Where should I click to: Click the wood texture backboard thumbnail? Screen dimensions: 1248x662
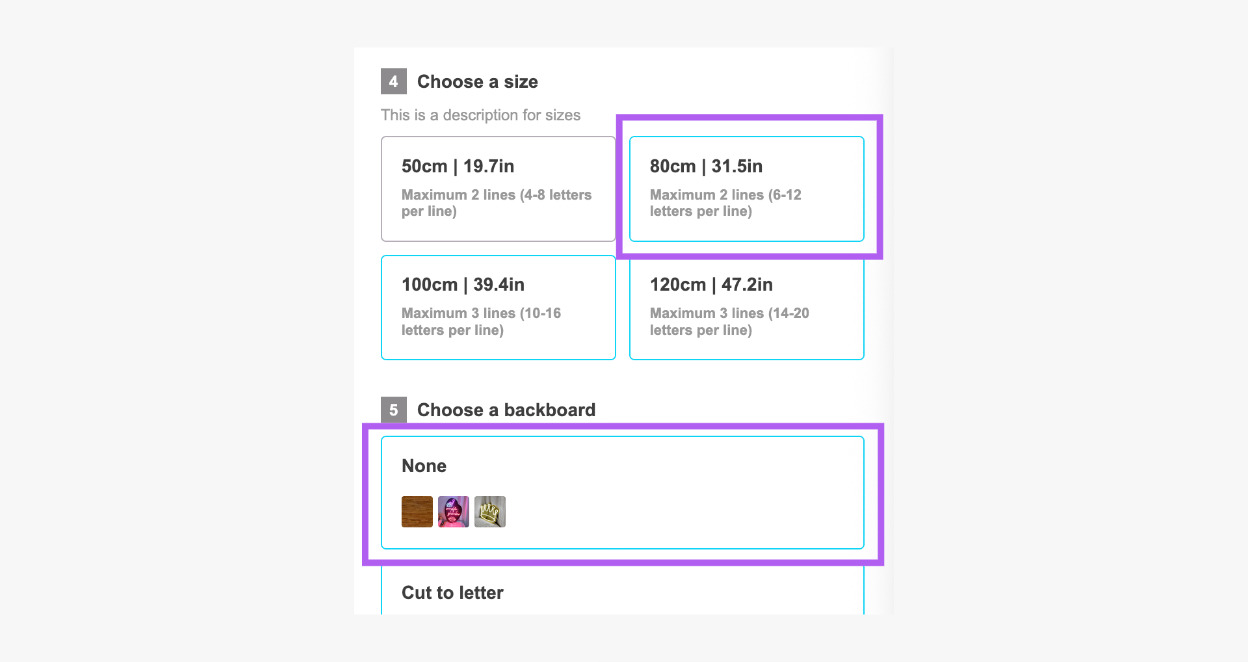coord(417,512)
